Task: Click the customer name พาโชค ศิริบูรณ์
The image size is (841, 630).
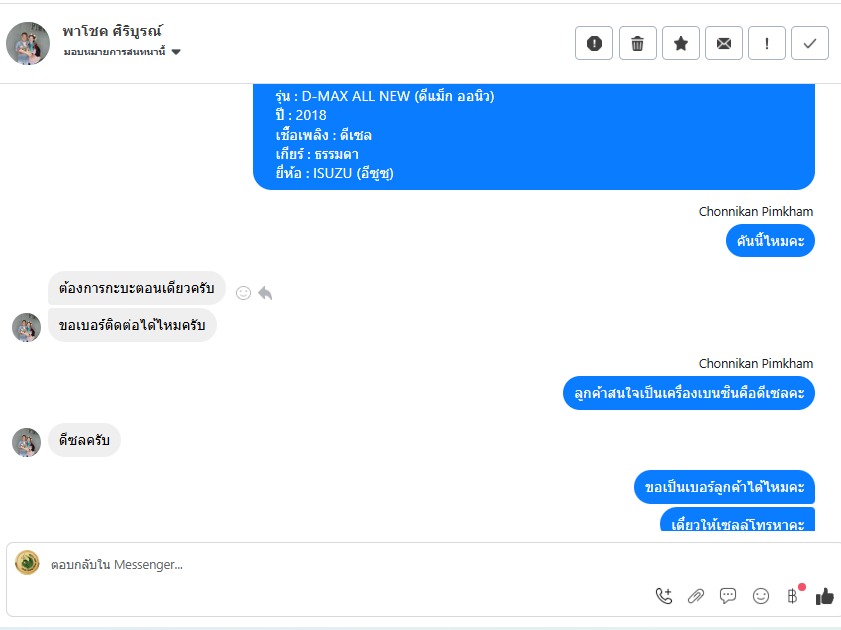Action: 112,31
